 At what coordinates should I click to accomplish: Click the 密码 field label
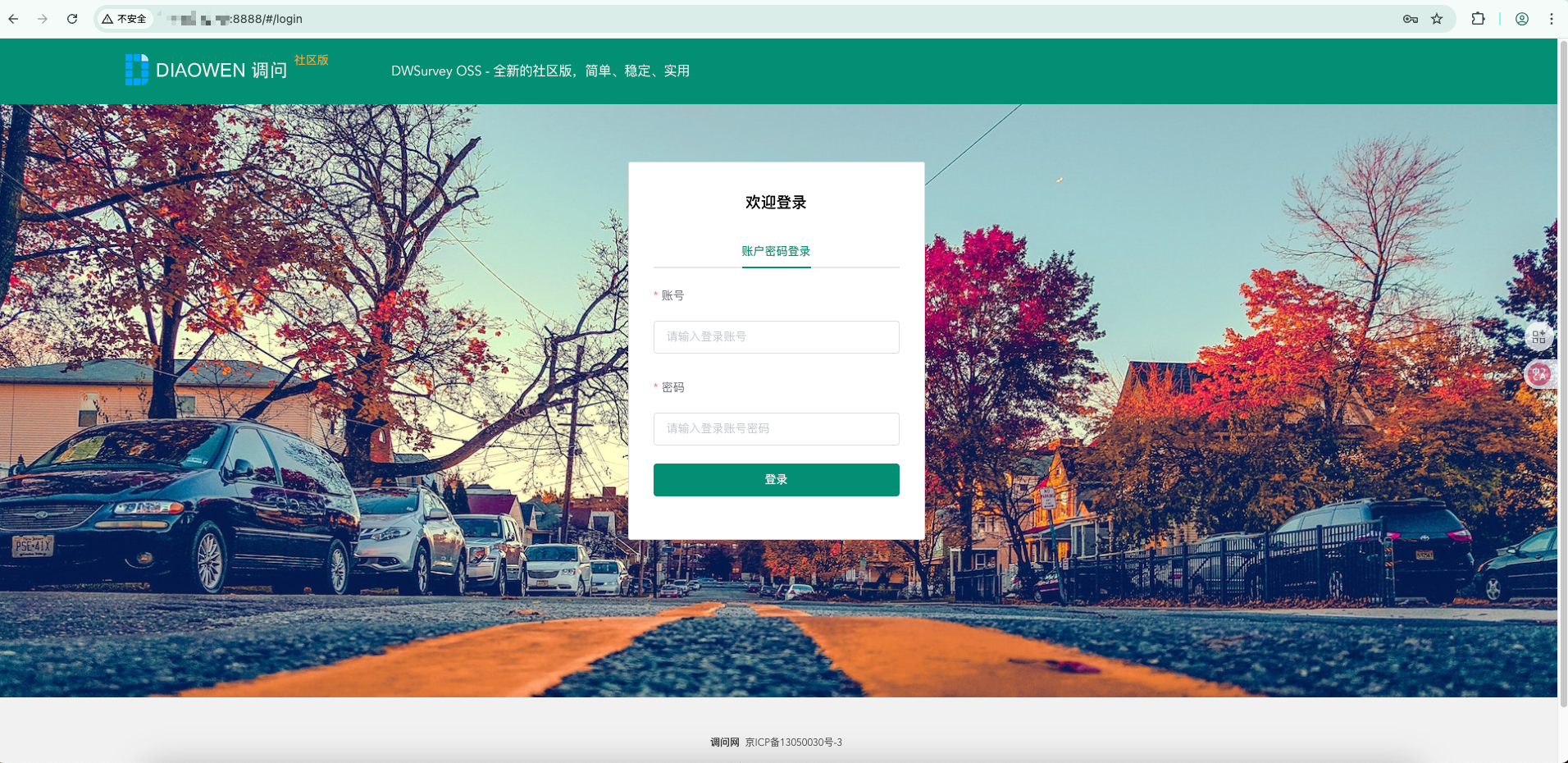point(672,387)
